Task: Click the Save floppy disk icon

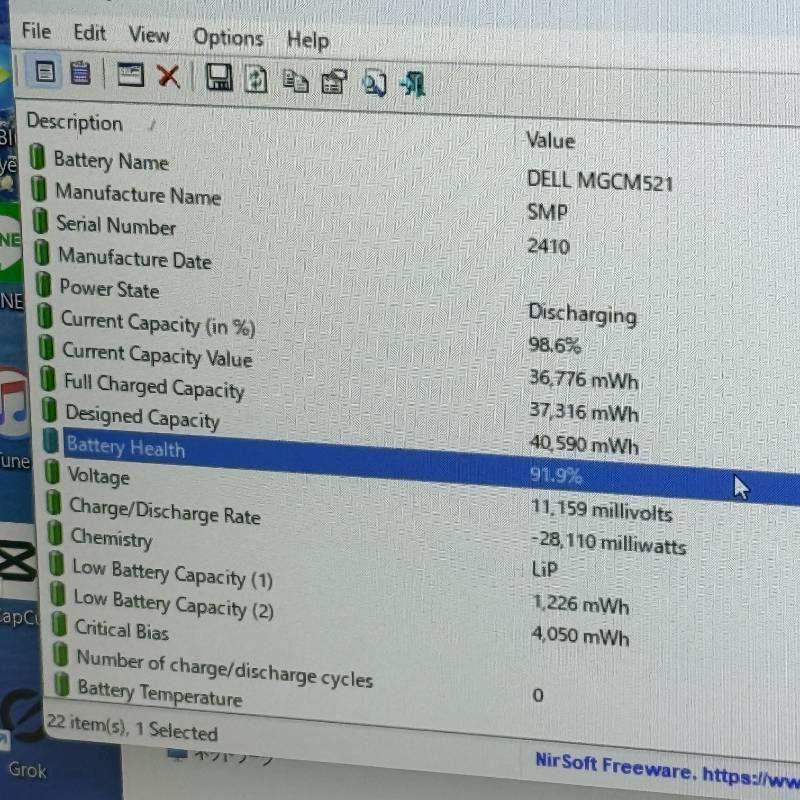Action: coord(219,78)
